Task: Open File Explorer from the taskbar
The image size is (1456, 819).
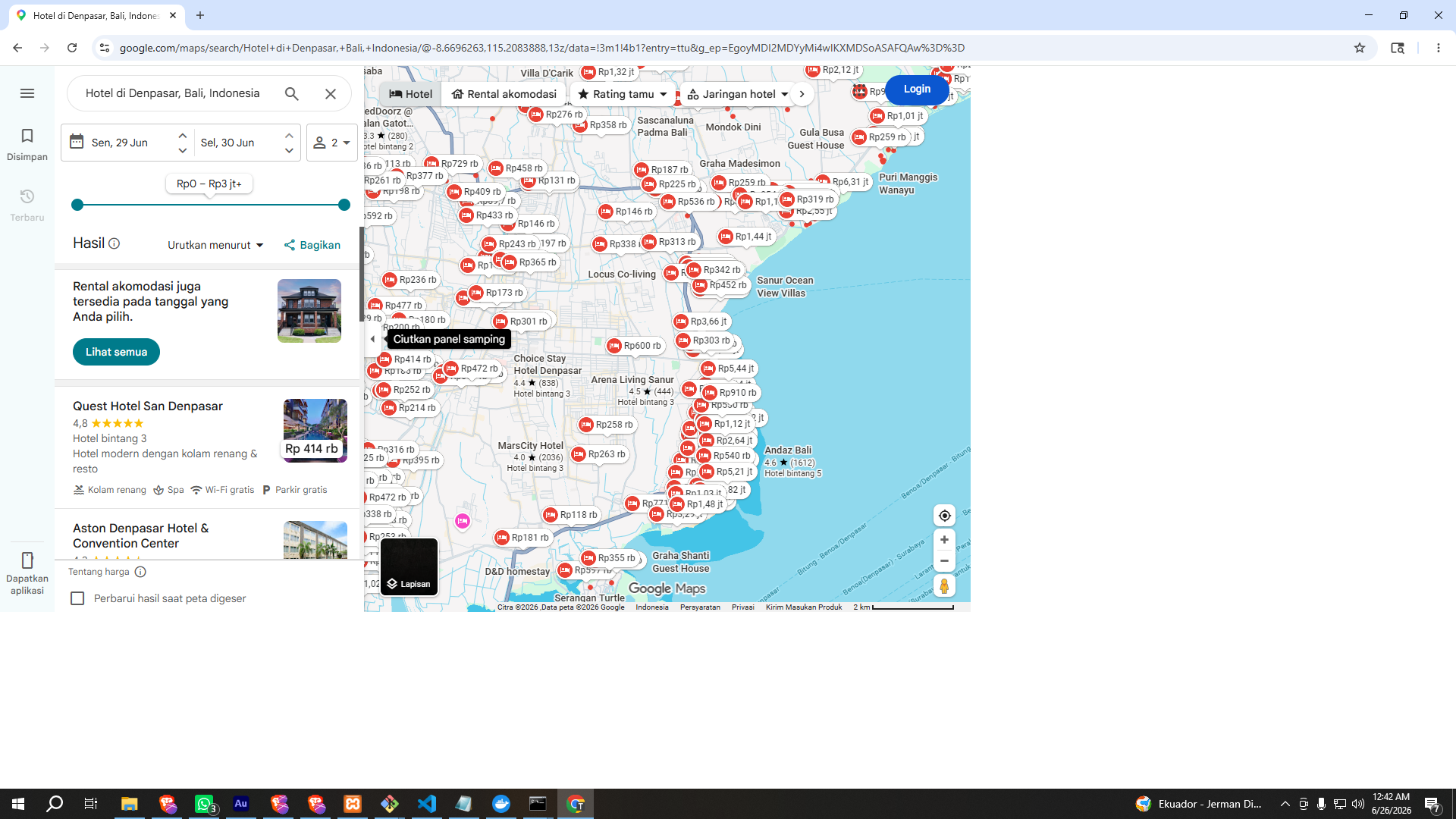Action: pos(130,804)
